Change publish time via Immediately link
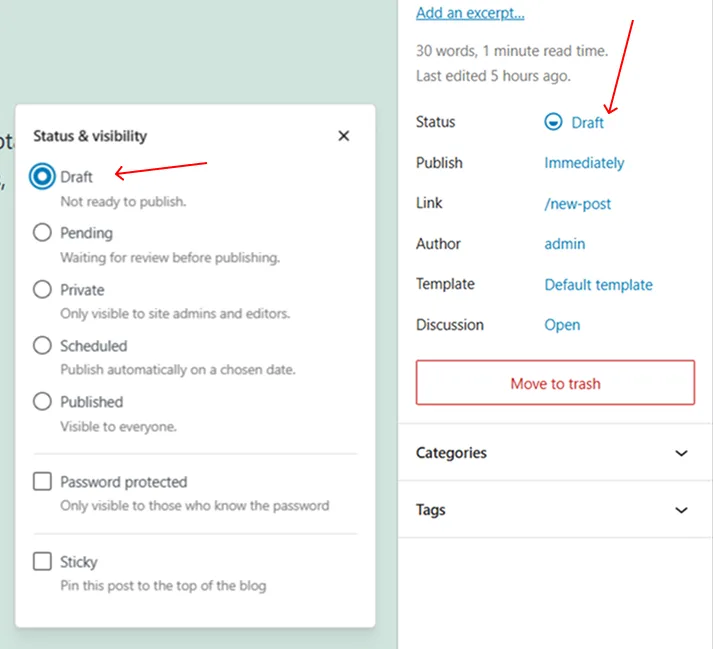Image resolution: width=713 pixels, height=649 pixels. click(584, 163)
